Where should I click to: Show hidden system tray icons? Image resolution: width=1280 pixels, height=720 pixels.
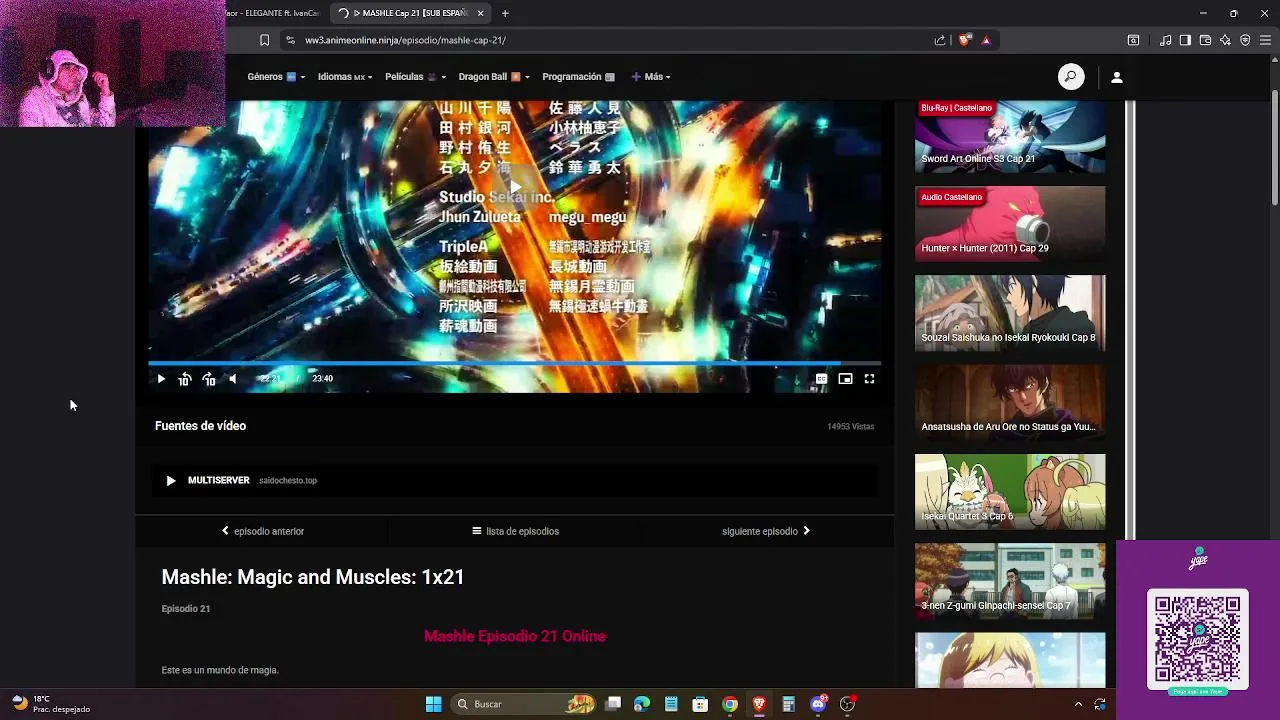[x=1078, y=704]
